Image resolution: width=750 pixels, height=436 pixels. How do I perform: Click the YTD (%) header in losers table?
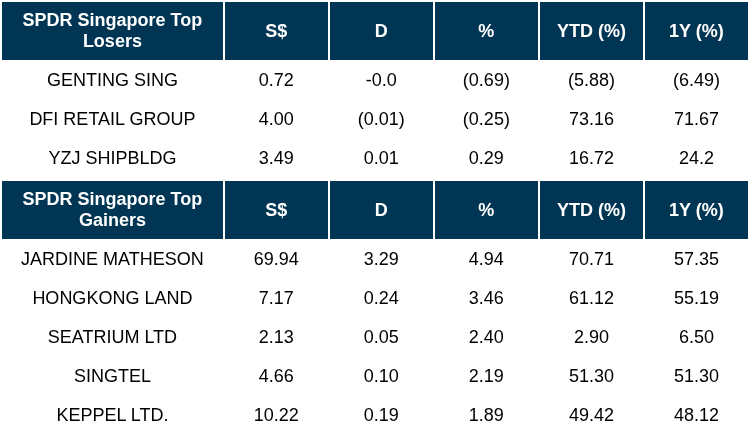[591, 31]
